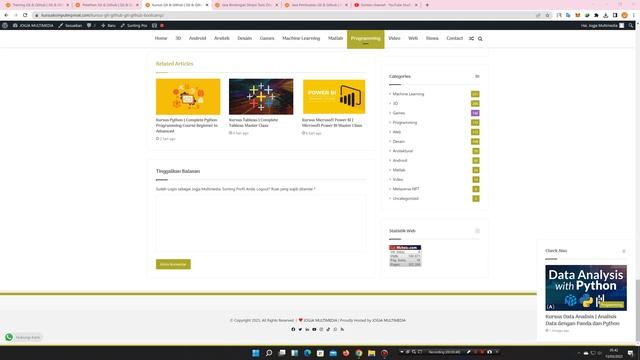Open File Explorer from taskbar
The height and width of the screenshot is (360, 640).
371,353
